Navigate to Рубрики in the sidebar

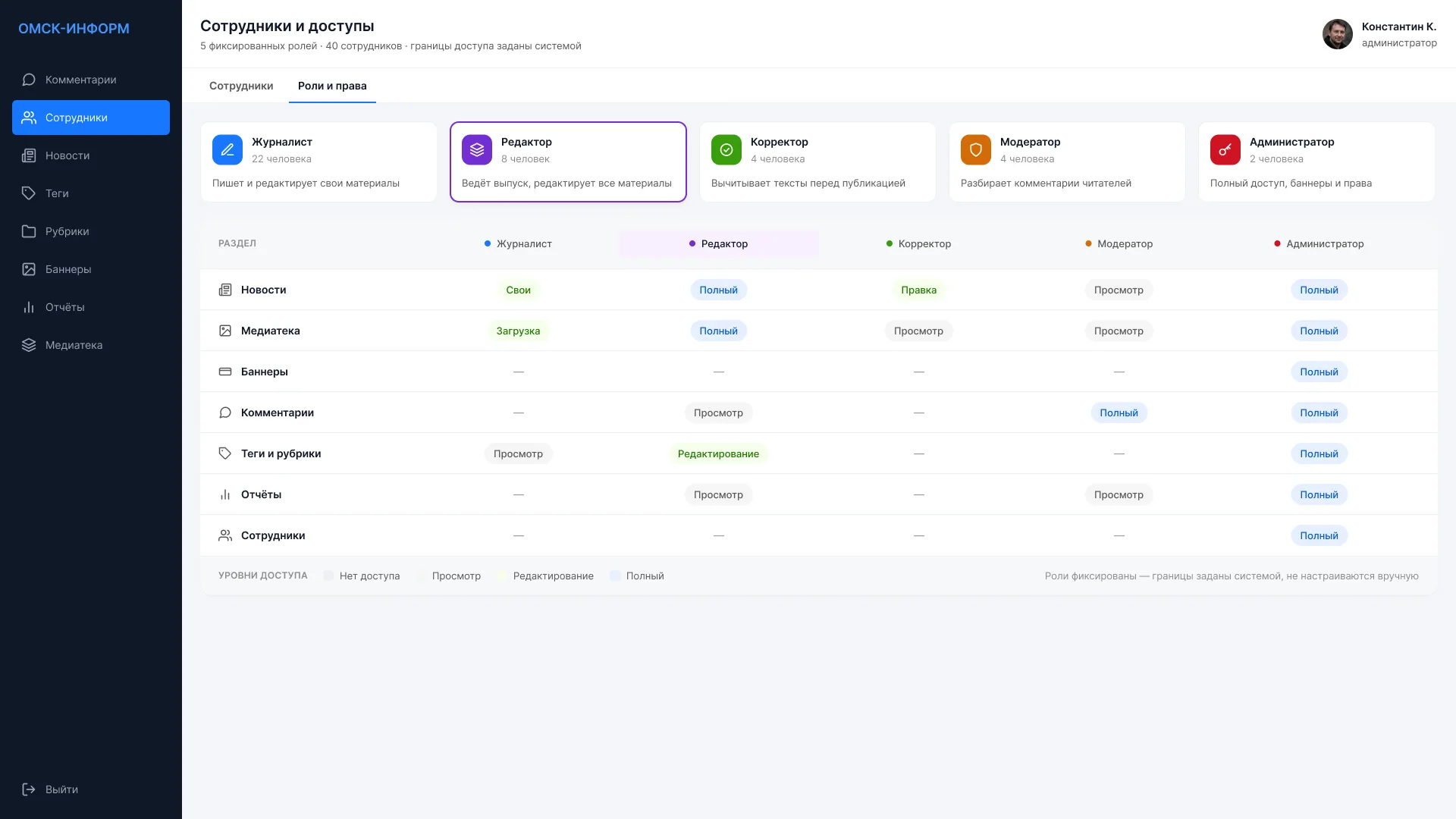click(91, 231)
